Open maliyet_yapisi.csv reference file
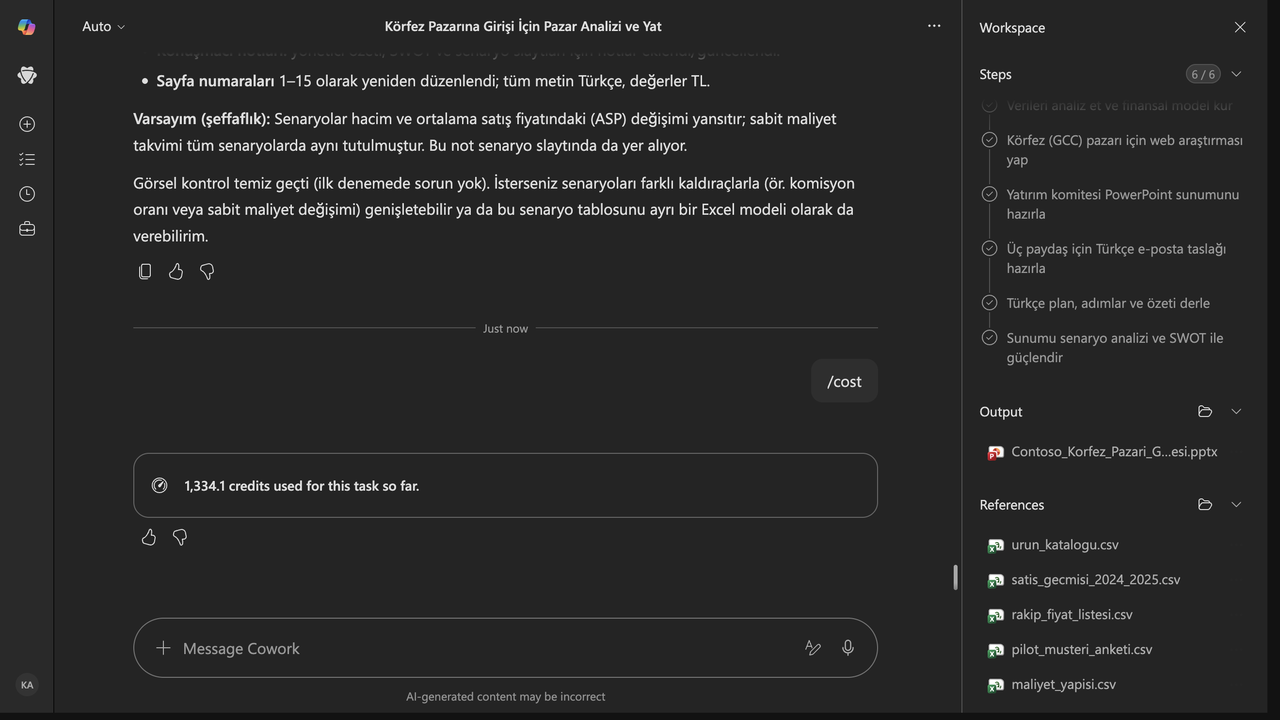The width and height of the screenshot is (1280, 720). tap(1052, 685)
